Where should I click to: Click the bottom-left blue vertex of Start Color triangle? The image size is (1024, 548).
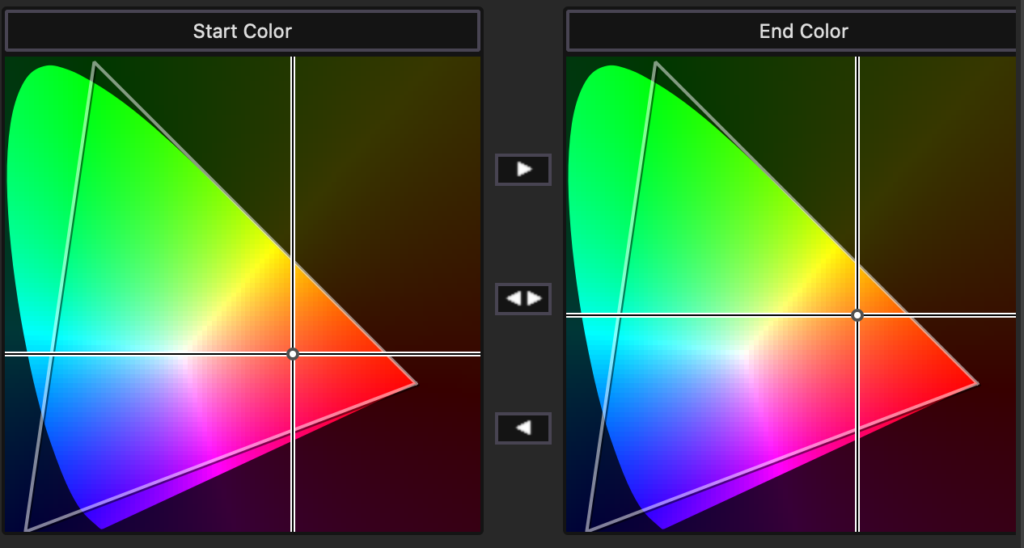pos(26,529)
